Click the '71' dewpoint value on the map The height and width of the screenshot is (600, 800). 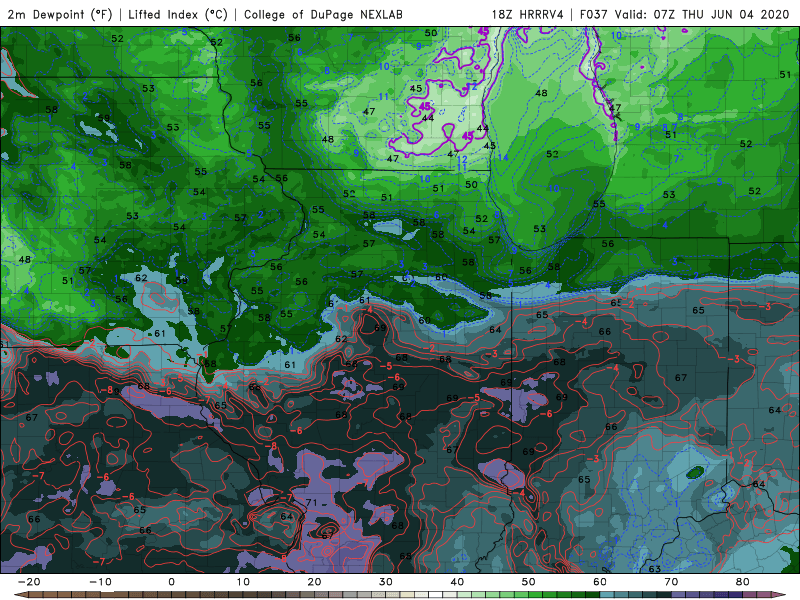tap(312, 503)
